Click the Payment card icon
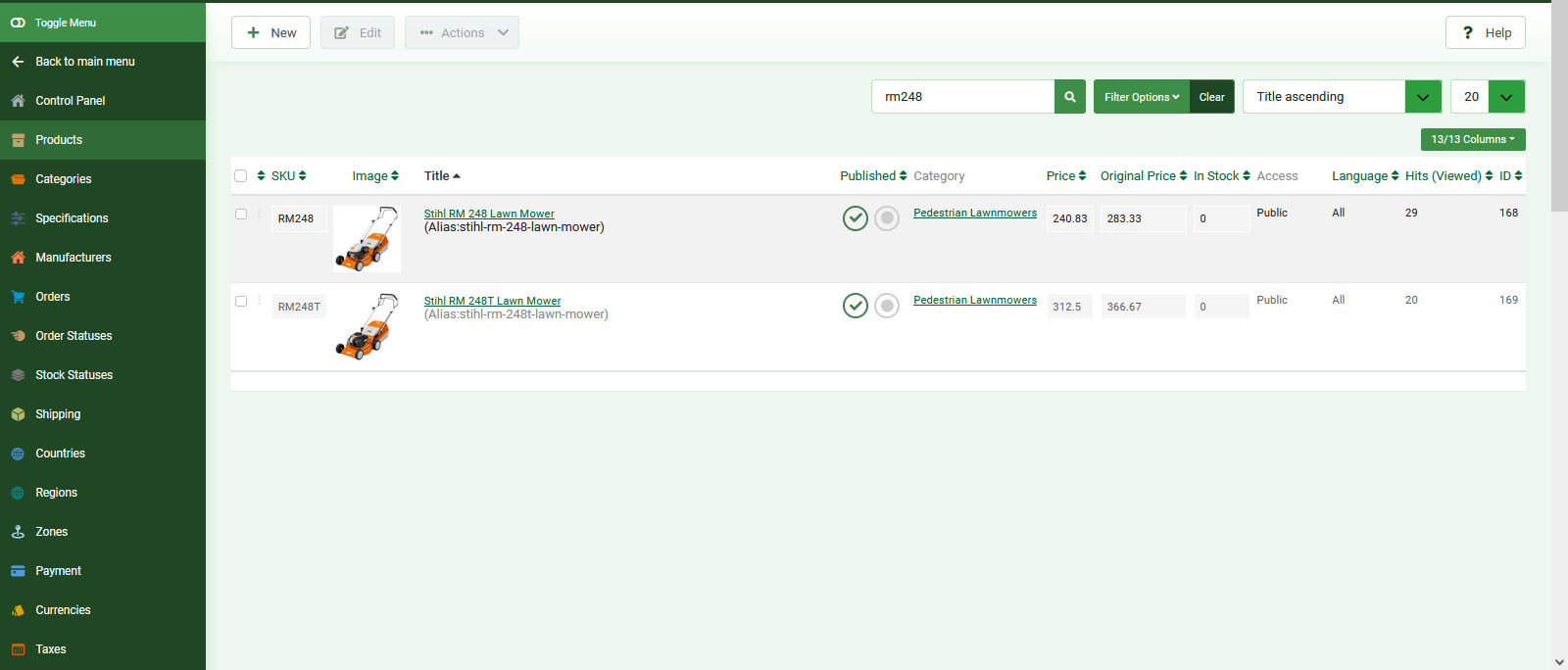This screenshot has width=1568, height=670. 18,571
